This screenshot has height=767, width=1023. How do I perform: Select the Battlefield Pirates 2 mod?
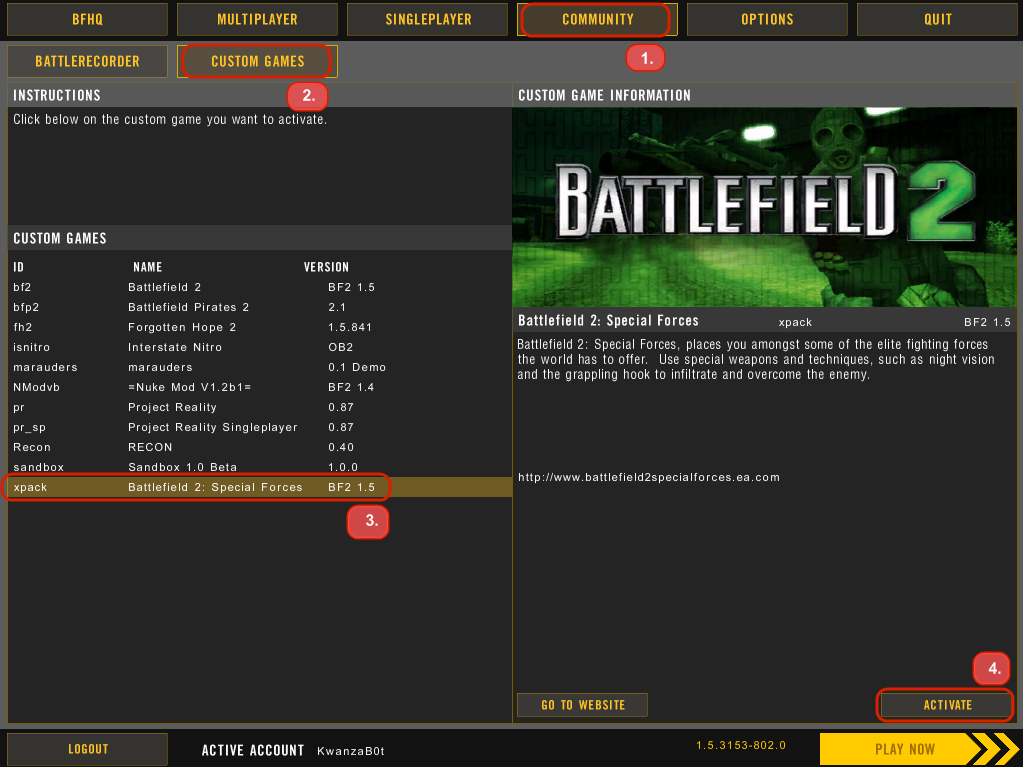point(260,307)
